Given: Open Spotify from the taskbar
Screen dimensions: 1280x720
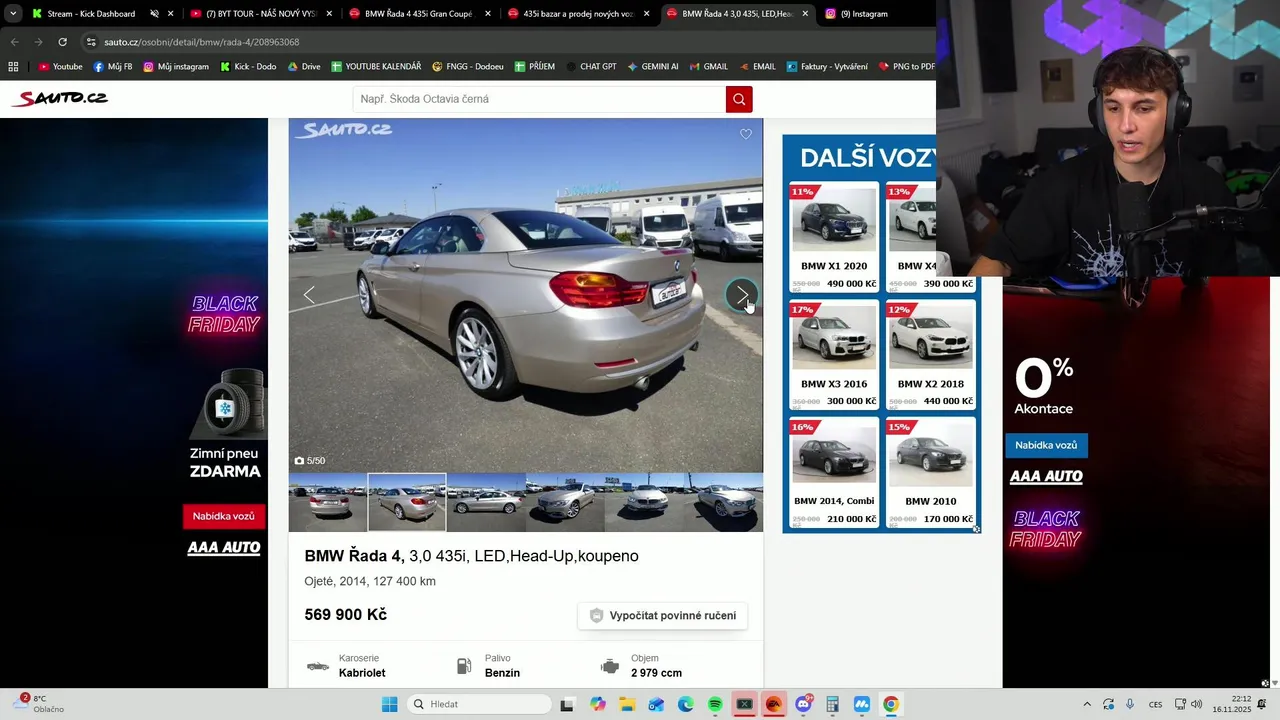Looking at the screenshot, I should click(x=715, y=704).
